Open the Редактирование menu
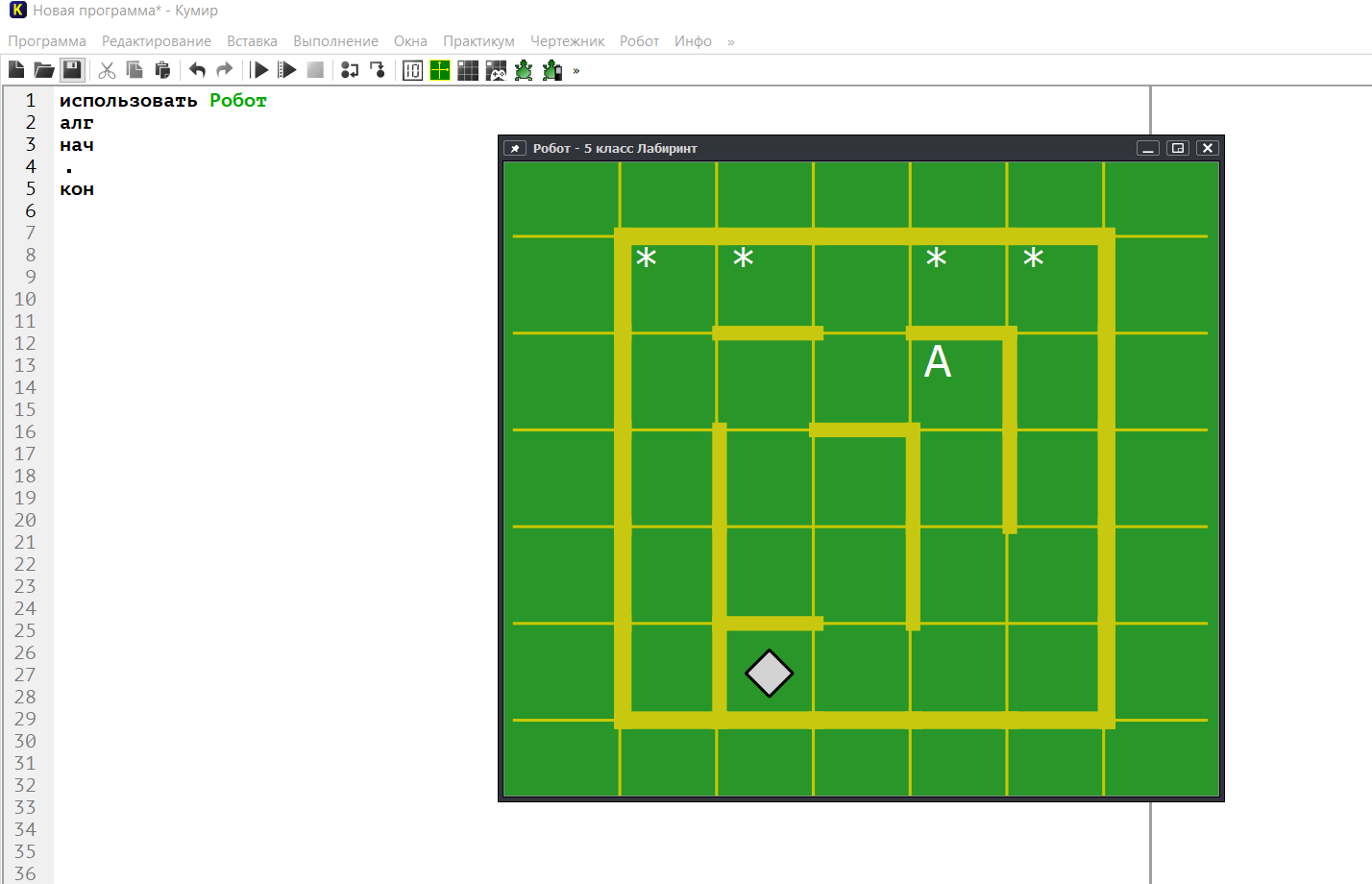Screen dimensions: 1372x884 pyautogui.click(x=157, y=41)
